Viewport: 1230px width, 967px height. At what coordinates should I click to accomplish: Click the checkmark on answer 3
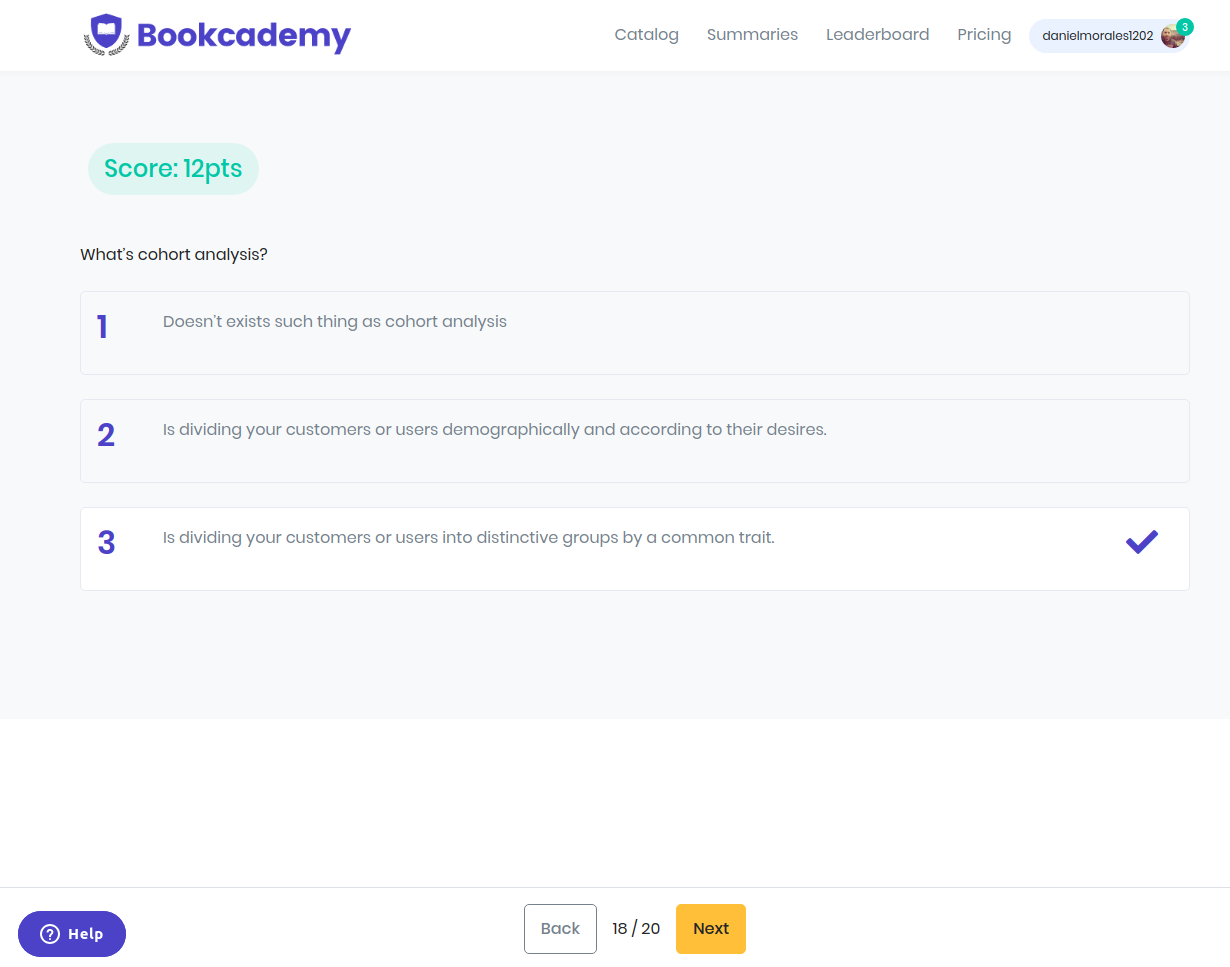click(1141, 541)
